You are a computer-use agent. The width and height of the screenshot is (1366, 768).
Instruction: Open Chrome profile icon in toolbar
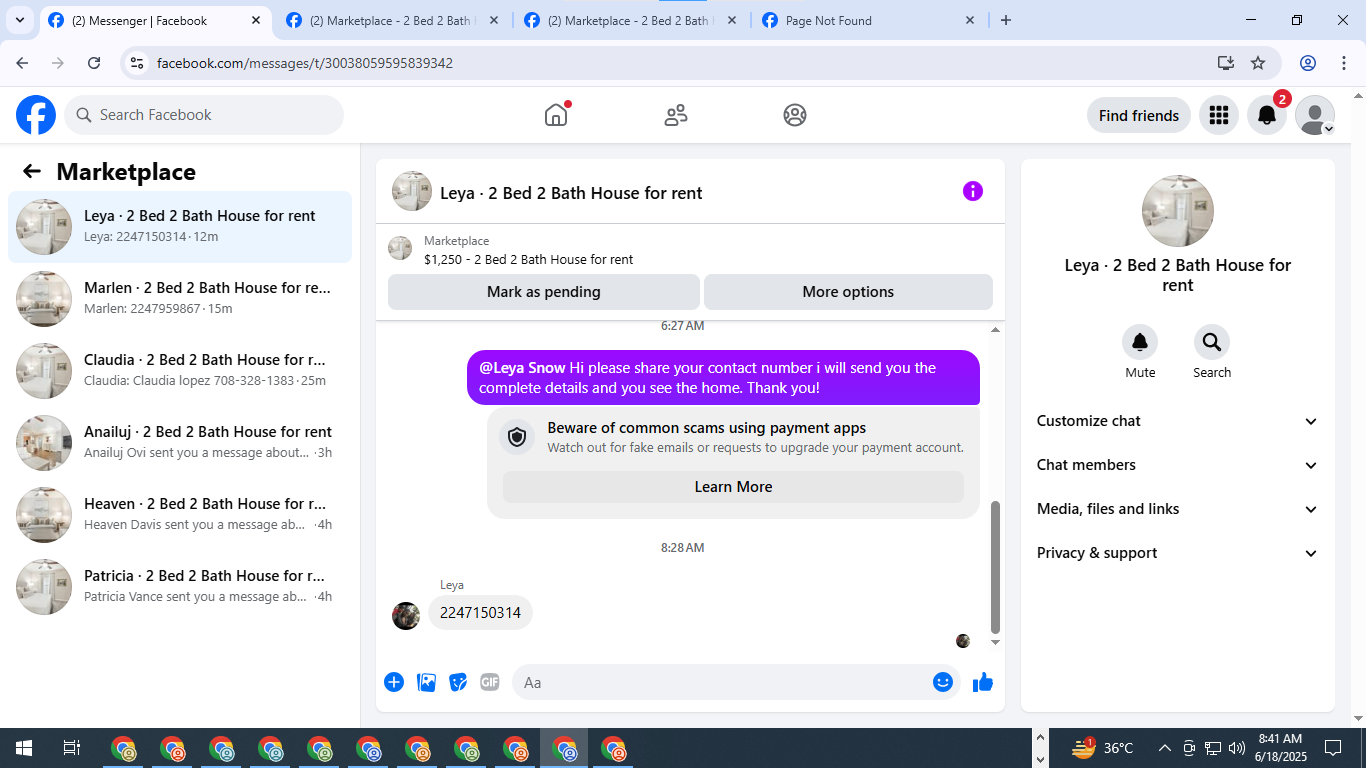coord(1308,63)
